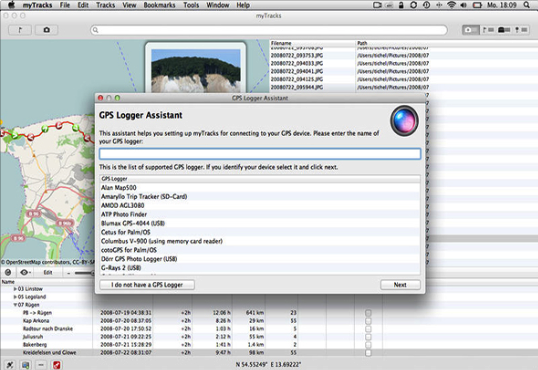
Task: Click the display icon in menu bar
Action: pyautogui.click(x=377, y=5)
